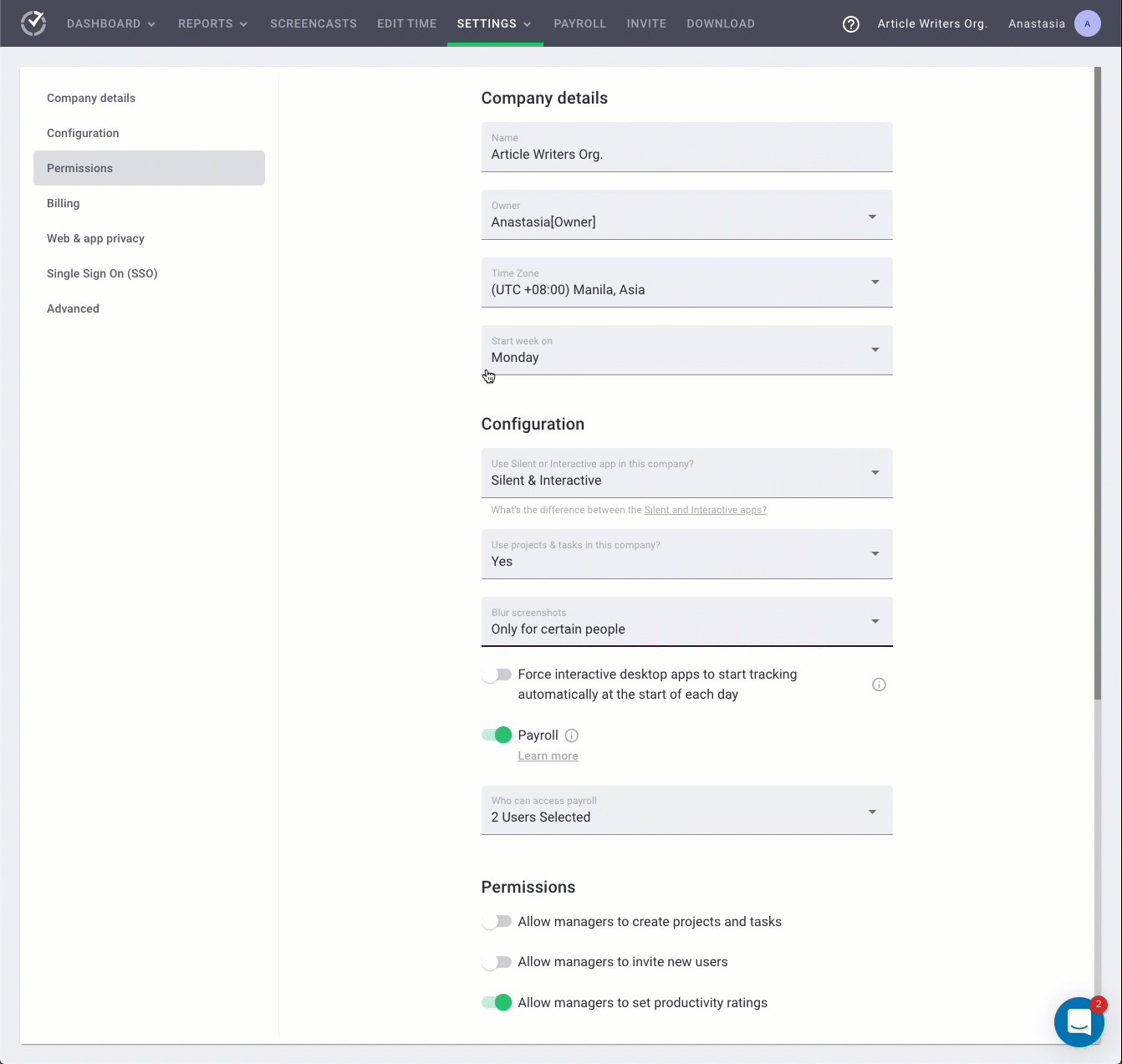Disable the Payroll toggle

click(497, 736)
